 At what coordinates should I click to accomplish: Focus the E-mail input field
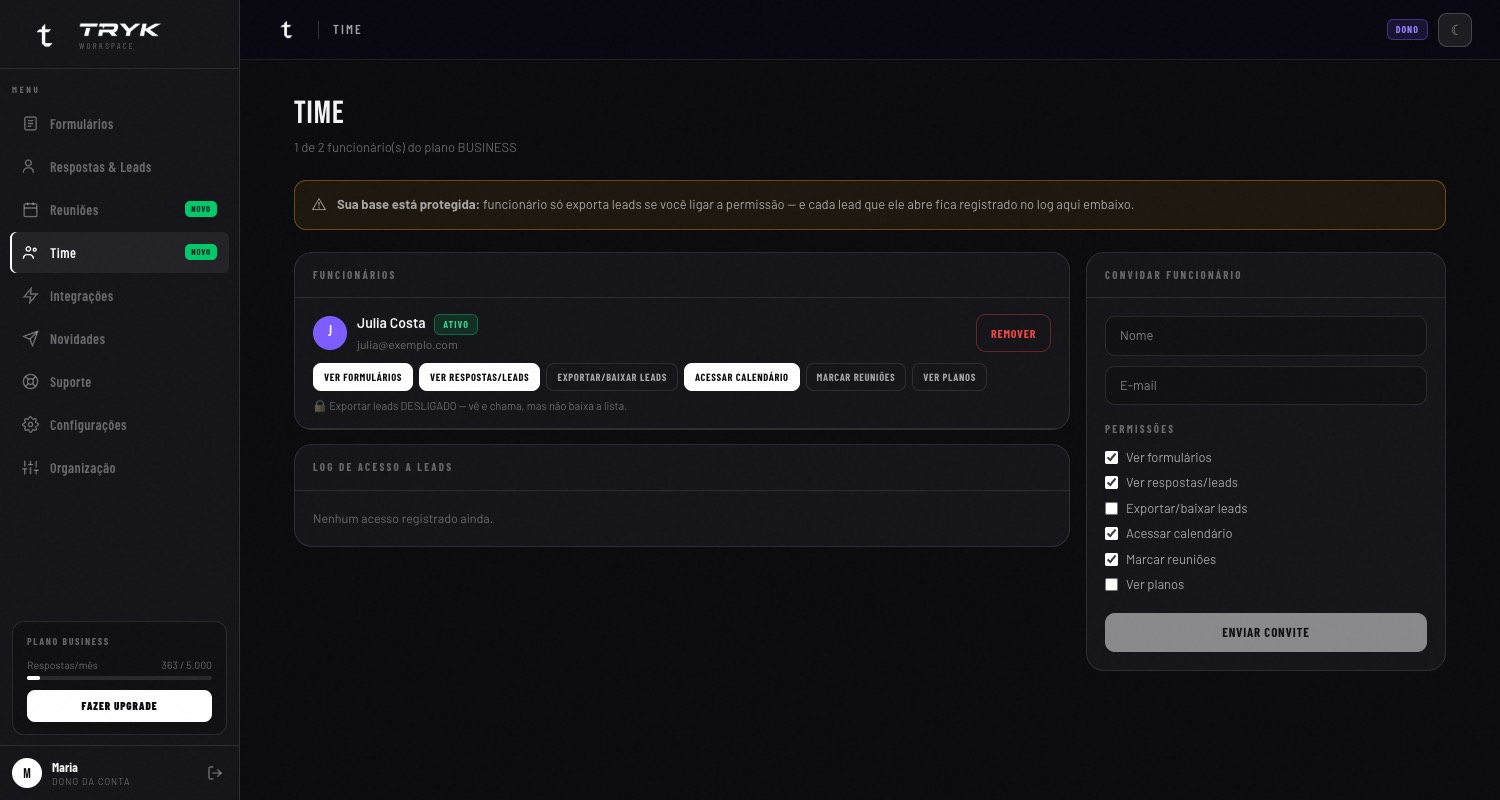[x=1266, y=386]
